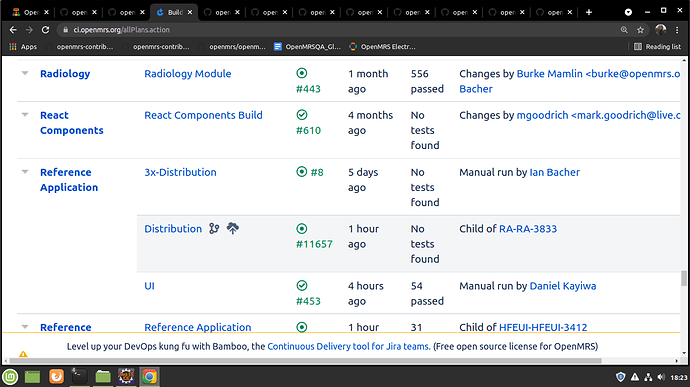Click the UI #453 success status icon

coord(302,286)
